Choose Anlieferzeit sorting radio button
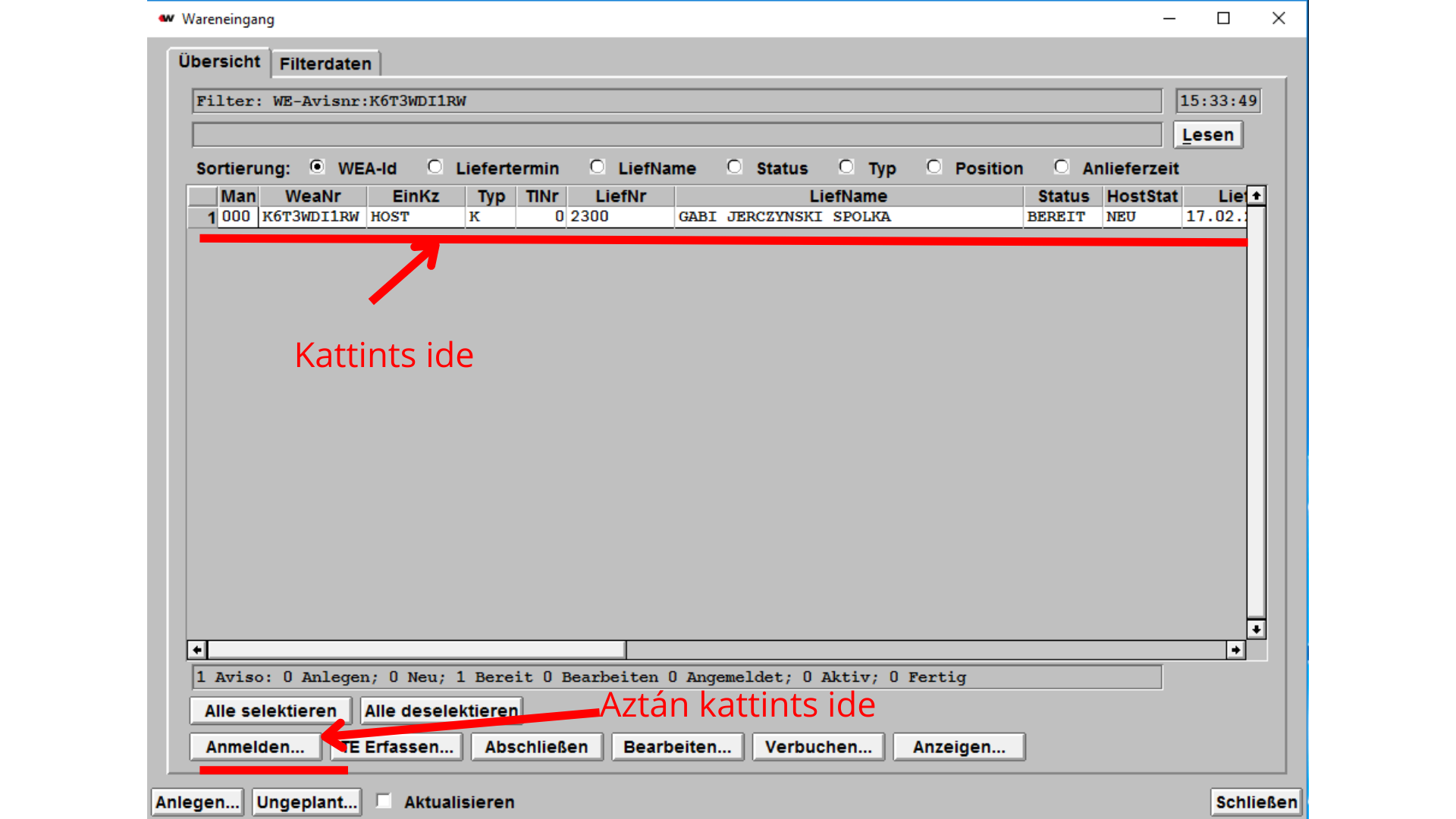This screenshot has width=1456, height=819. (x=1062, y=167)
